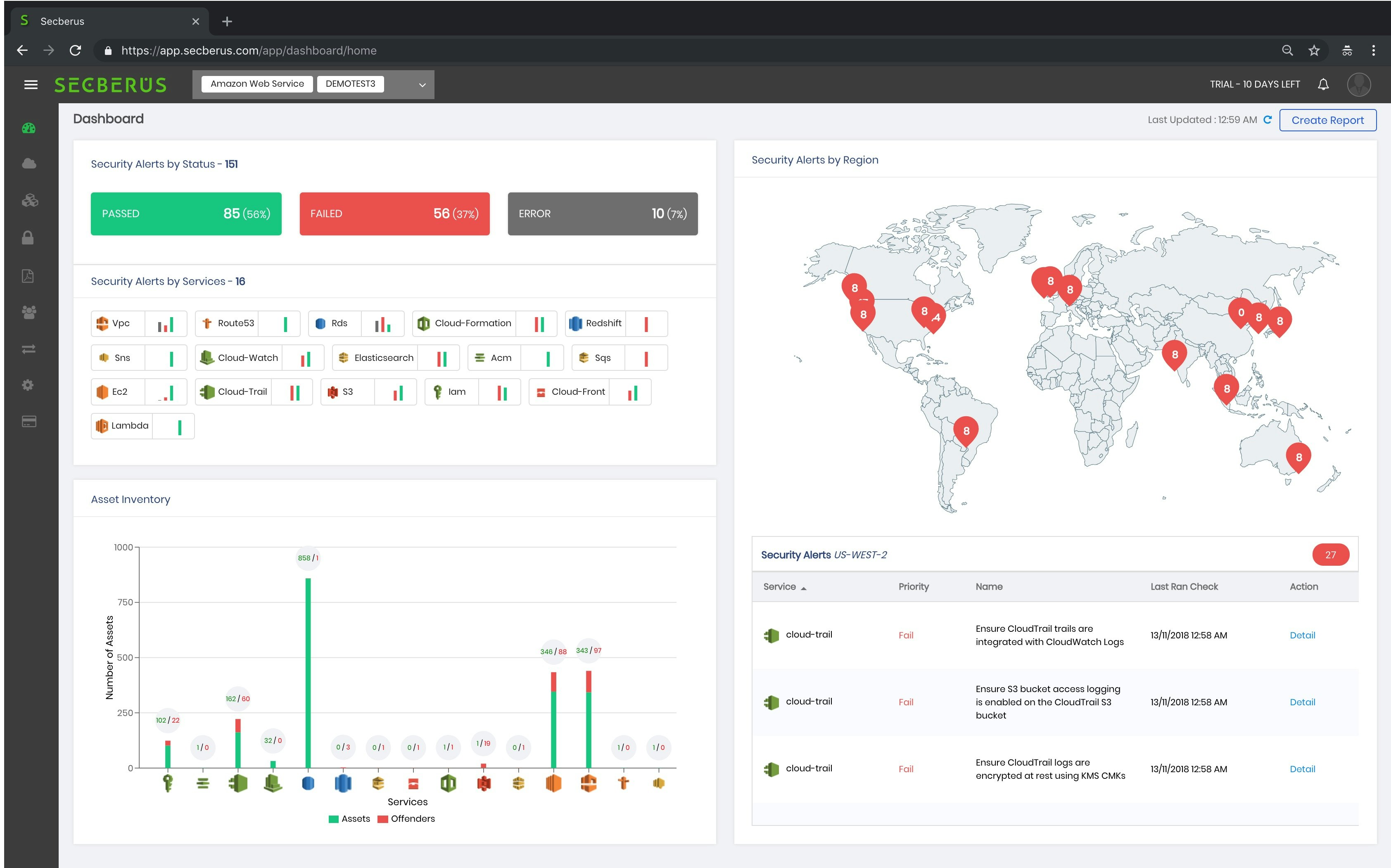1391x868 pixels.
Task: Expand the cloud account selector chevron
Action: [x=423, y=85]
